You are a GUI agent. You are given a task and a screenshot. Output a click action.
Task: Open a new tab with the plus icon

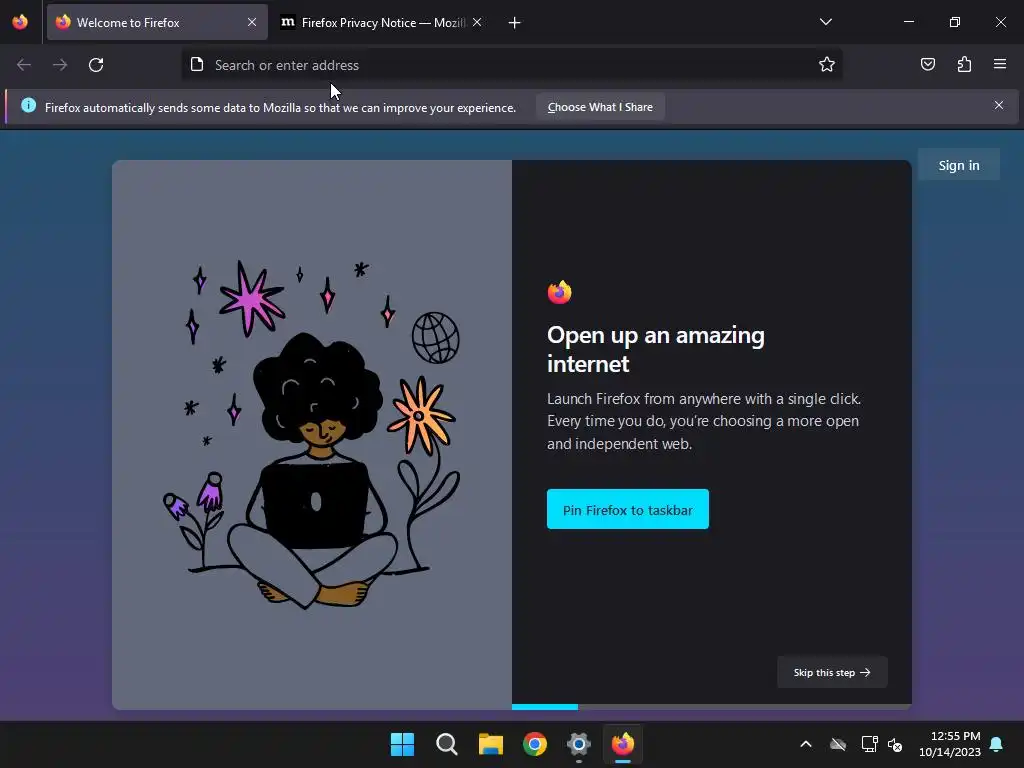point(515,23)
